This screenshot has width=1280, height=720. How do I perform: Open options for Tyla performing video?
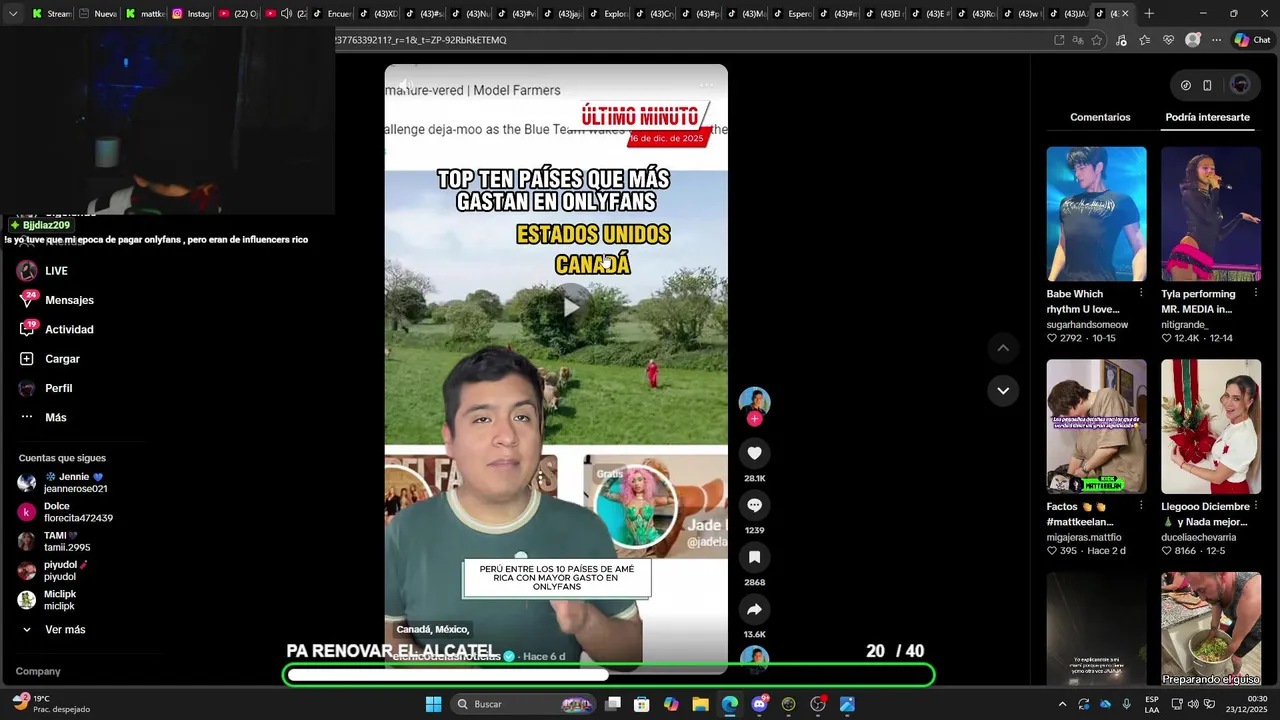(x=1256, y=293)
